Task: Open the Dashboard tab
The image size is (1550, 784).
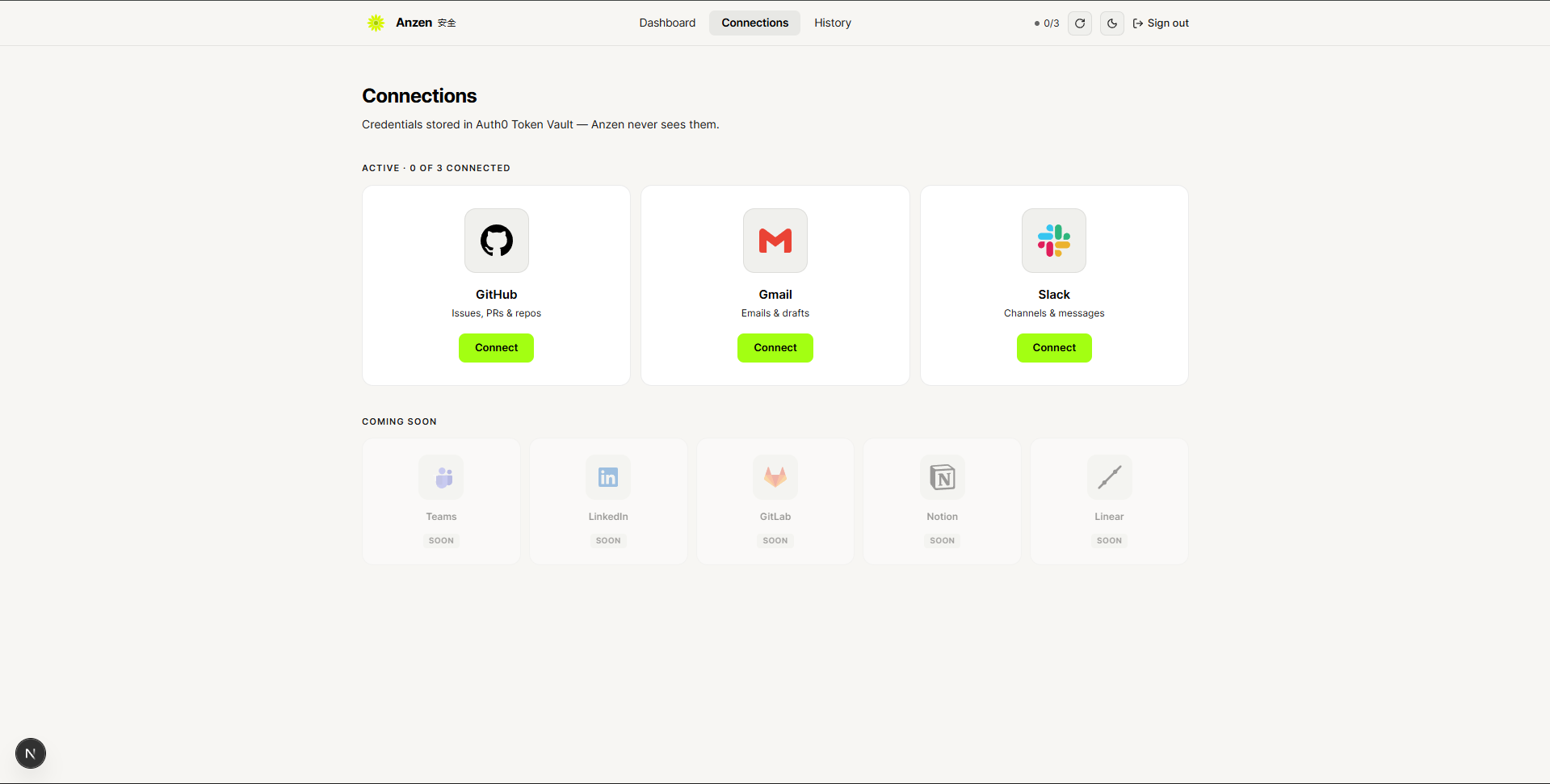Action: click(x=667, y=23)
